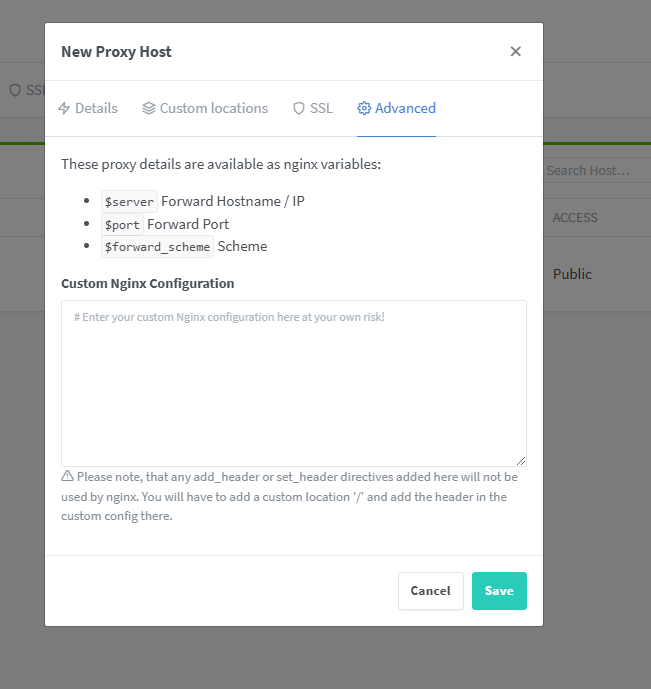Click the $port variable code snippet

click(122, 225)
